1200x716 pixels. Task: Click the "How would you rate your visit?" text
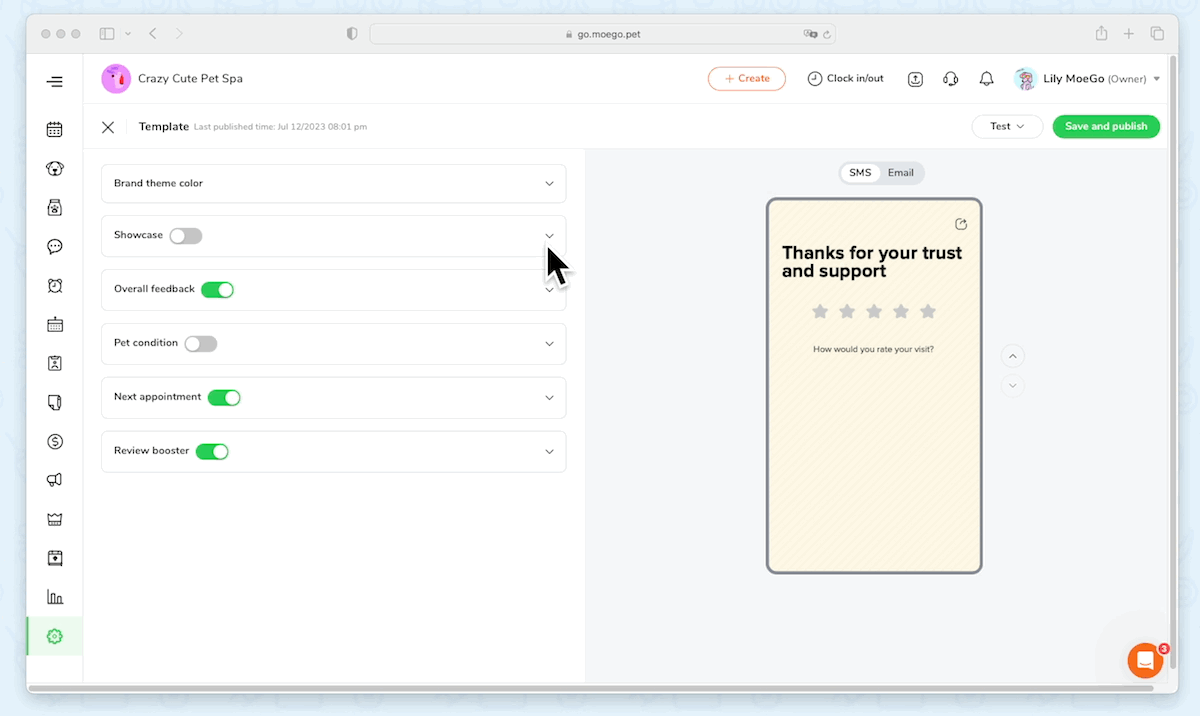(874, 350)
